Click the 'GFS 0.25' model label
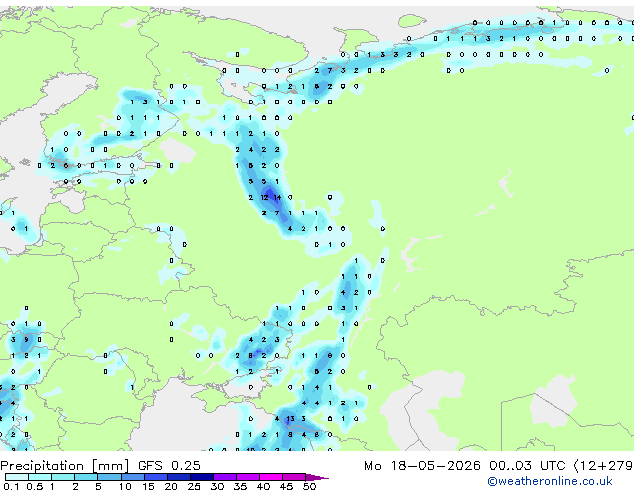The width and height of the screenshot is (634, 490). coord(169,466)
